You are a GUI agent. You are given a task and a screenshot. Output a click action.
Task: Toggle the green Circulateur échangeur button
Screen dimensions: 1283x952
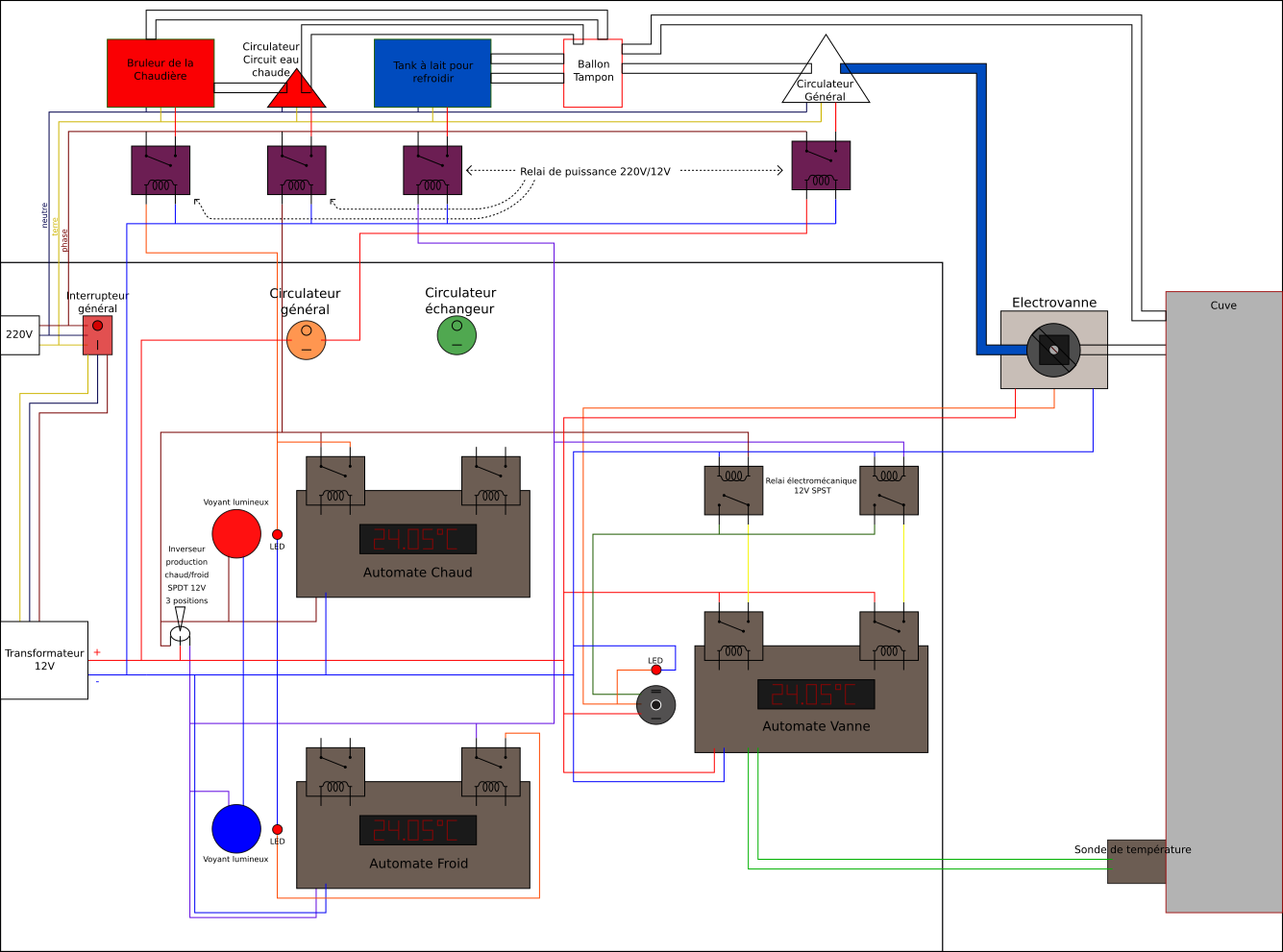pos(456,335)
